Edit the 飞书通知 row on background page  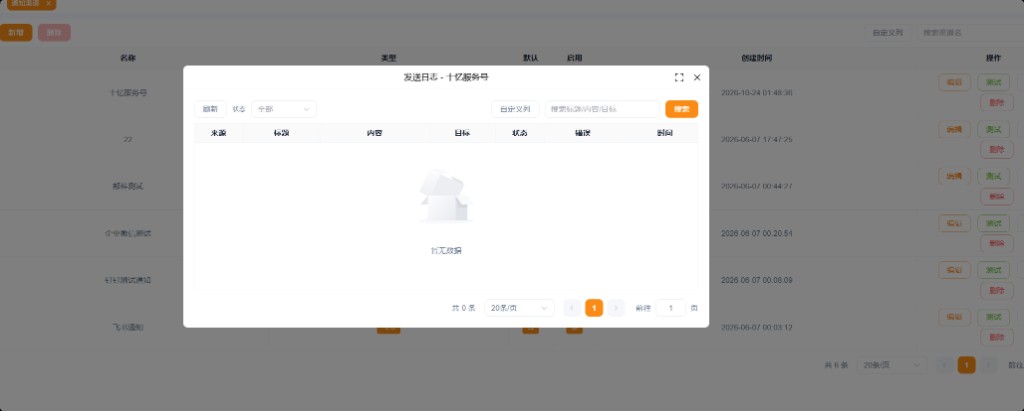(954, 317)
